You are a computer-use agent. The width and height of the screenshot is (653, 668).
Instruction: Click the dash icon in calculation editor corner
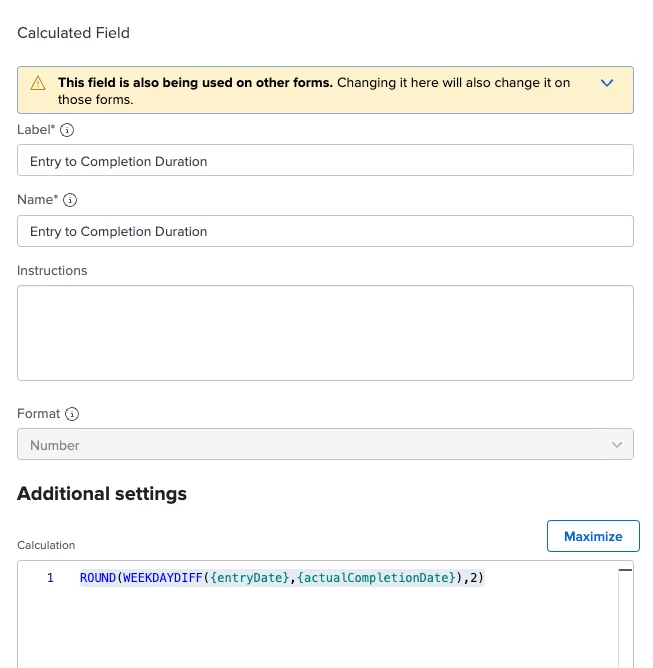pos(626,569)
